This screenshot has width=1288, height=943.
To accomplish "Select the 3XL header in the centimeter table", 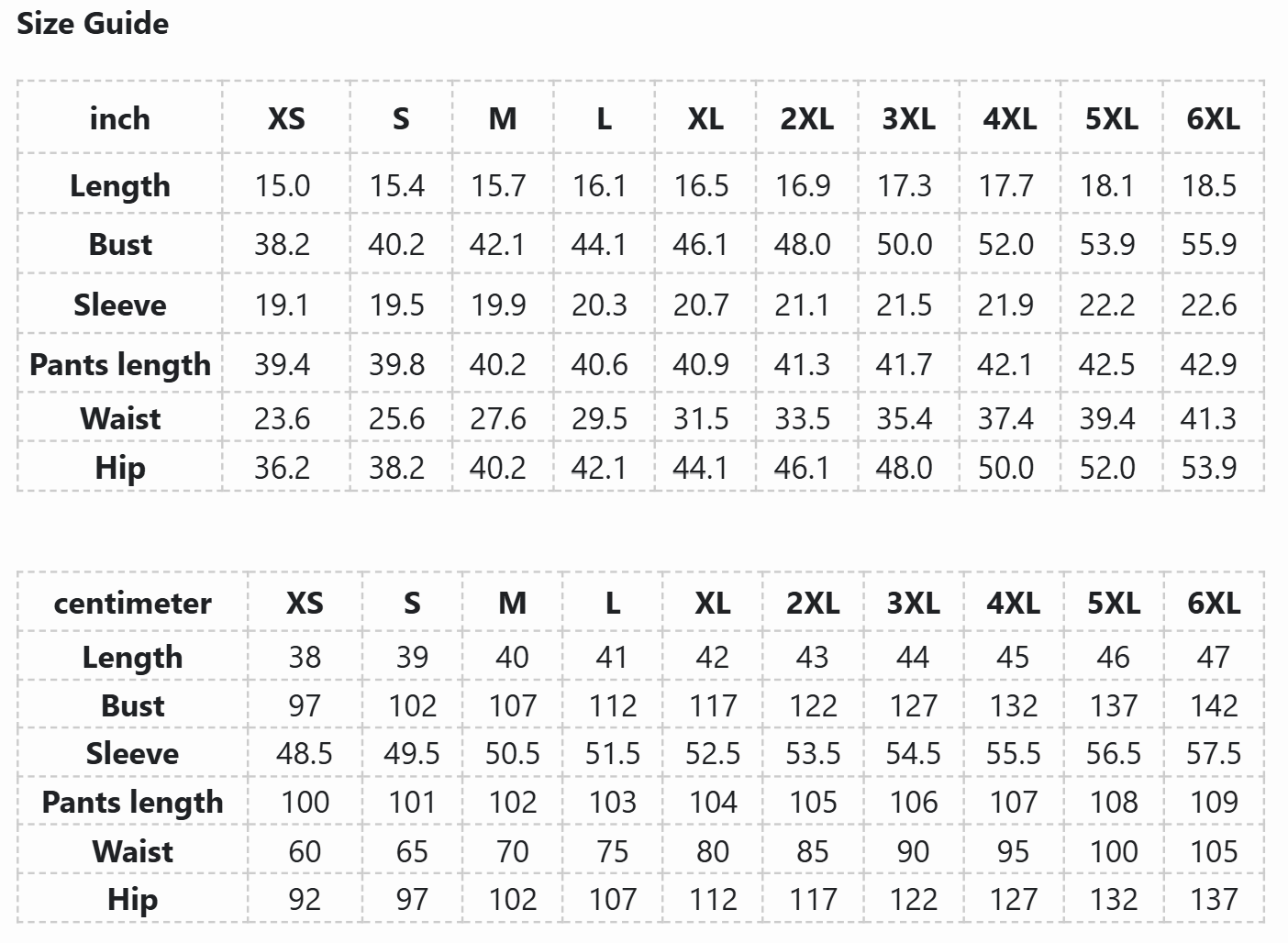I will 913,603.
